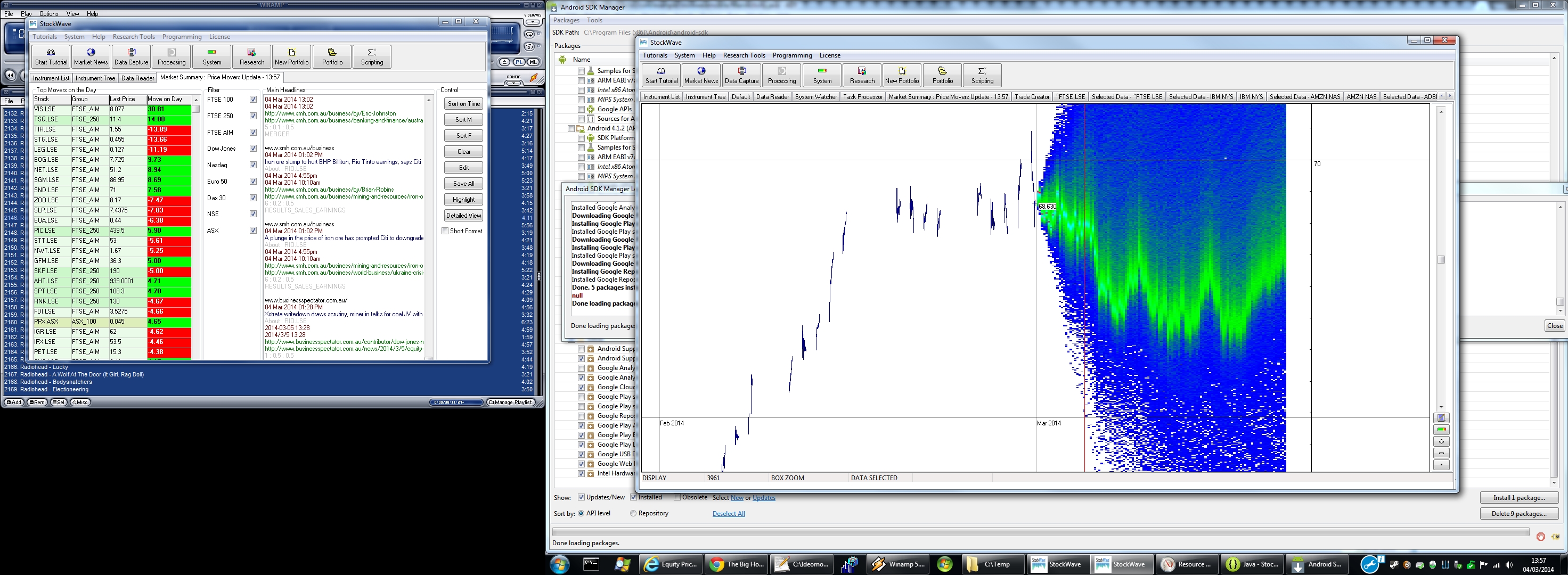Toggle the Obsolete checkbox in SDK Manager

[x=677, y=498]
